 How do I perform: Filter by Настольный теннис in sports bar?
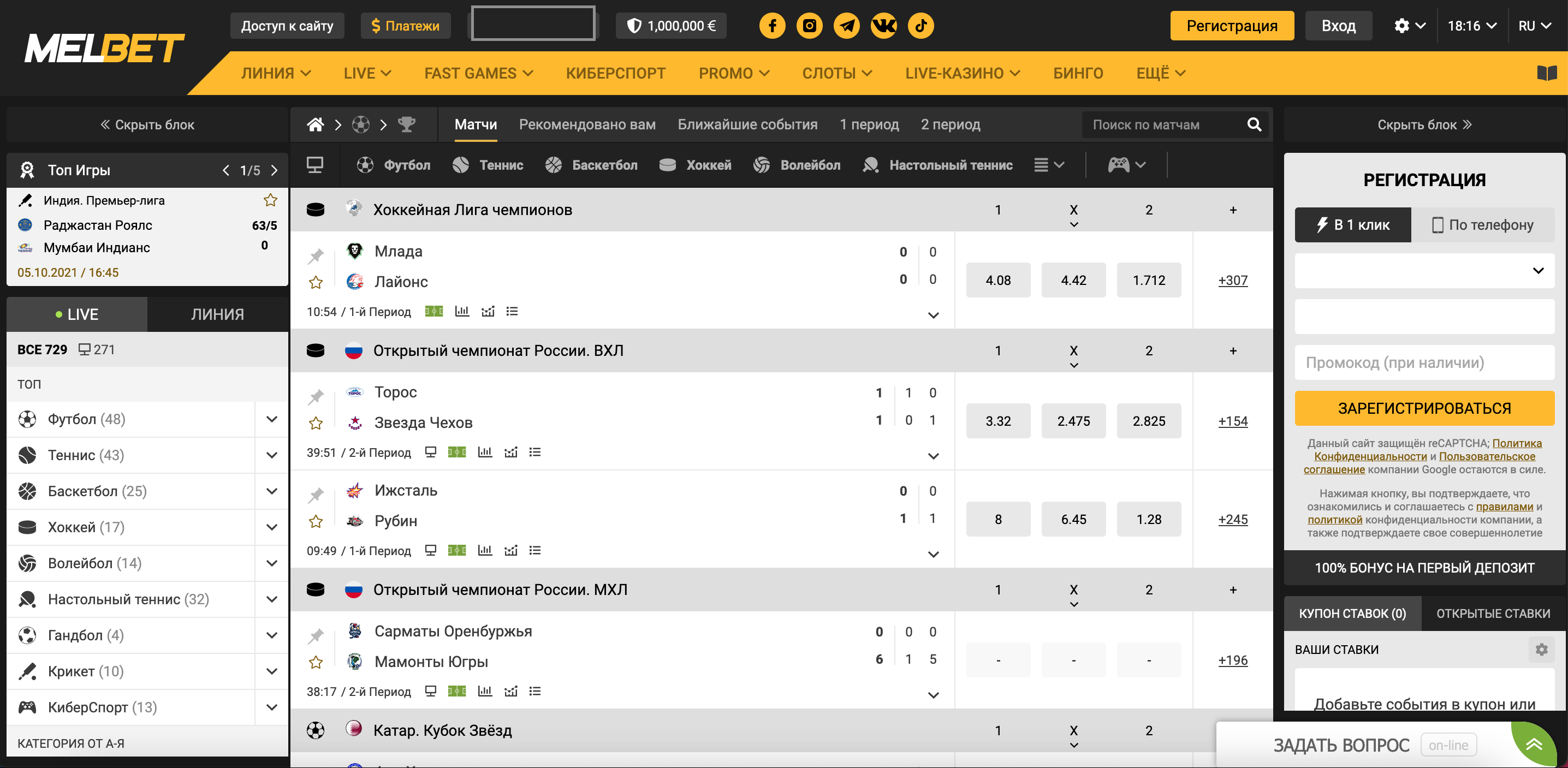tap(937, 165)
